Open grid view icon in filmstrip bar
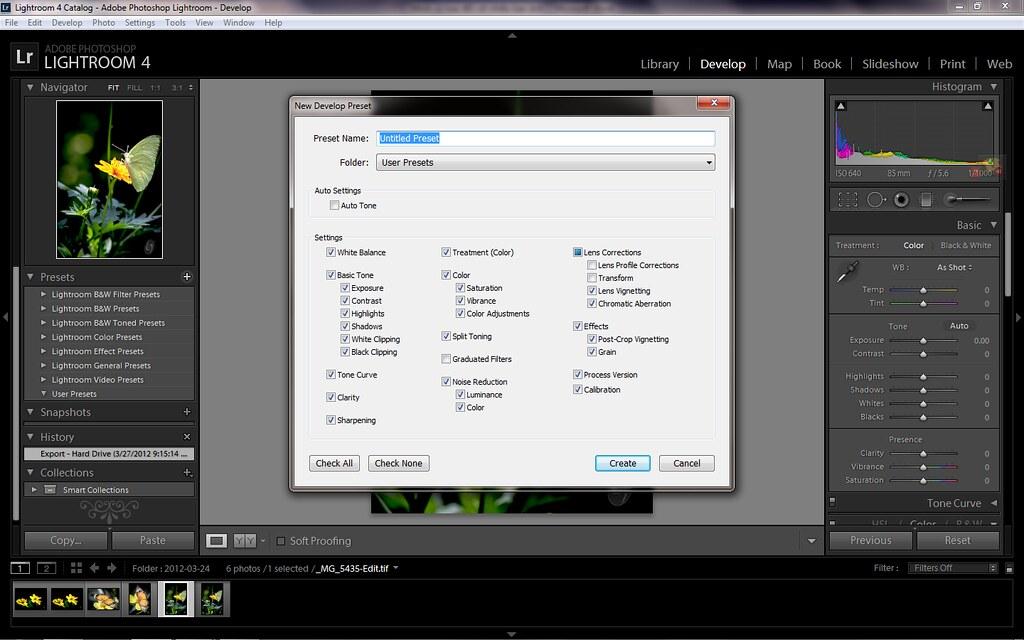This screenshot has height=640, width=1024. click(76, 568)
